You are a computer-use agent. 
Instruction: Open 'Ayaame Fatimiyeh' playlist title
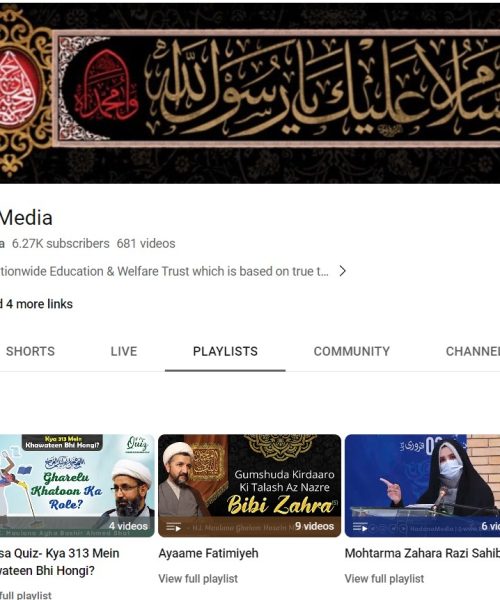pyautogui.click(x=208, y=553)
